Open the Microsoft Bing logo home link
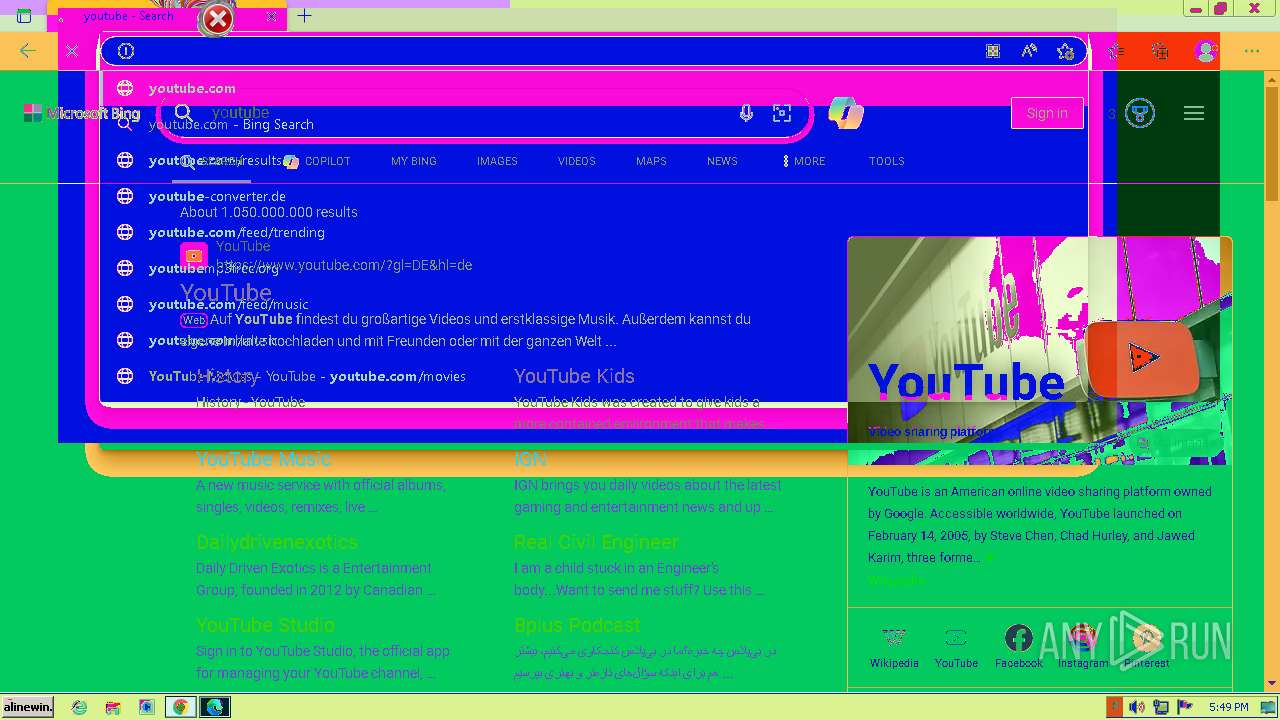 click(x=82, y=113)
